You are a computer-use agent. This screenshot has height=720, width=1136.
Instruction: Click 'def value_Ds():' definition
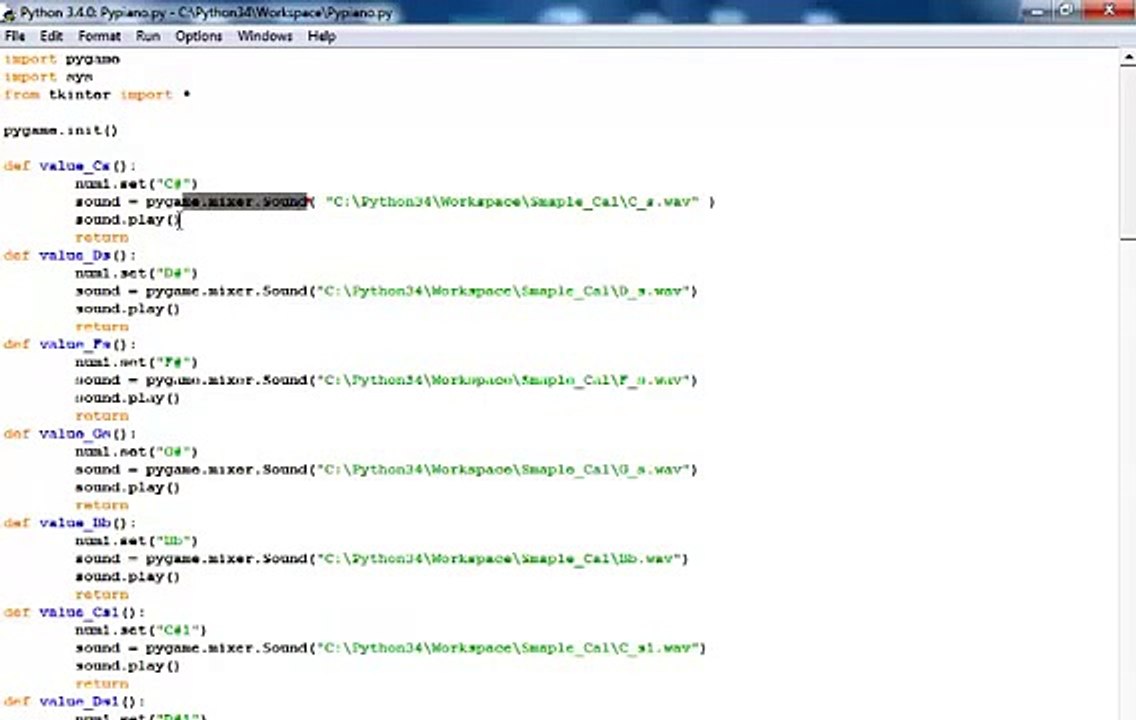click(70, 255)
